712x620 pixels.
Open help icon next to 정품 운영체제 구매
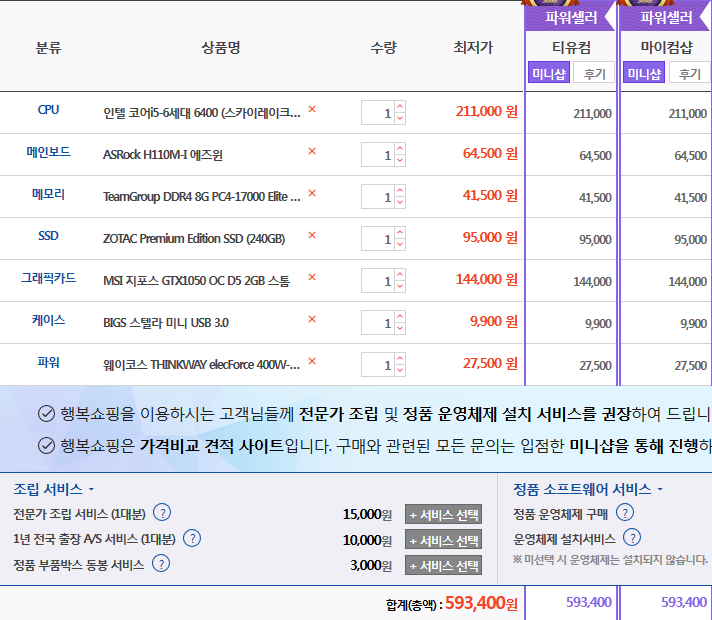(625, 513)
